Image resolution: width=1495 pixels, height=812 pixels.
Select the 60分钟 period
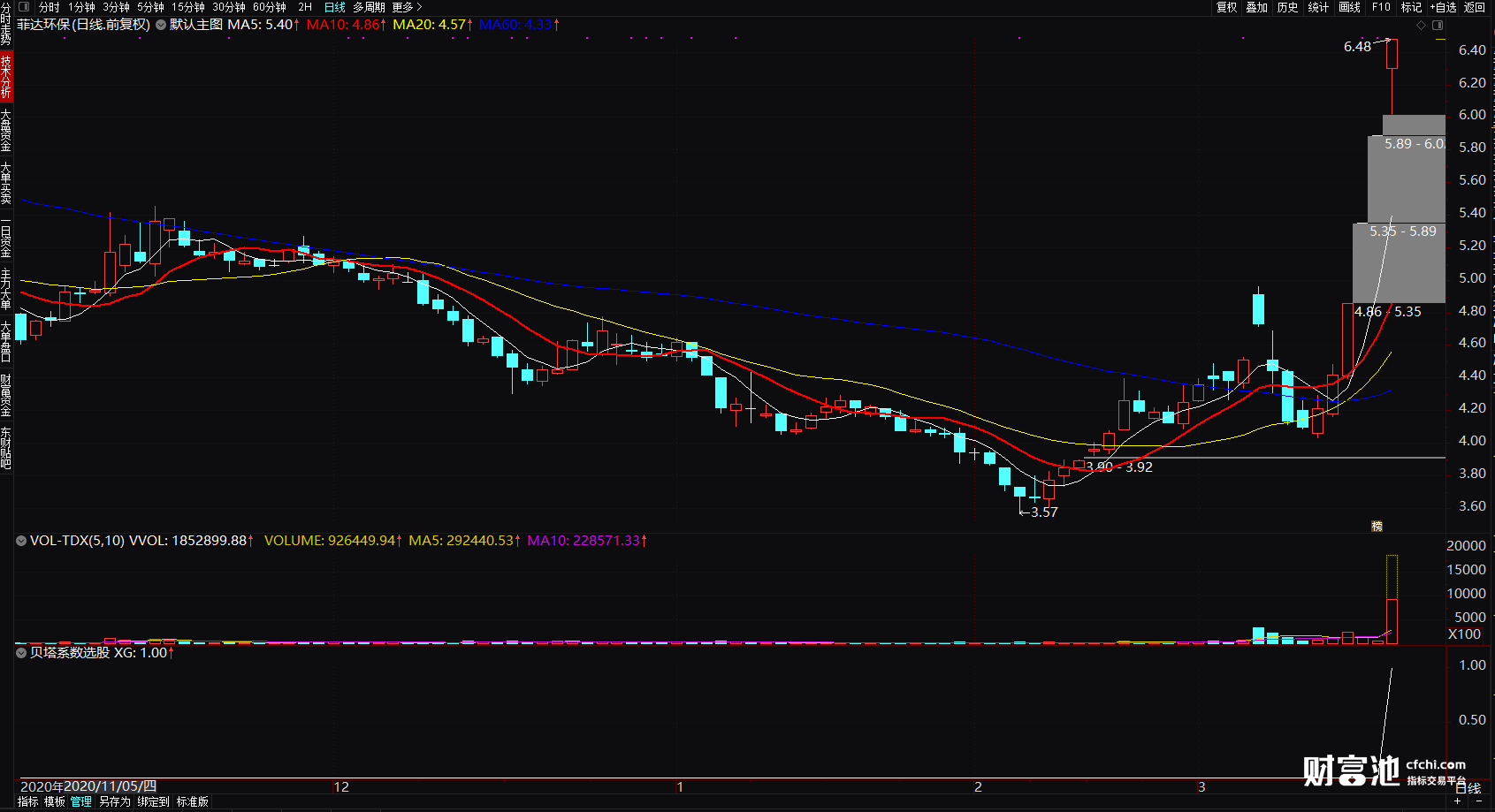click(x=270, y=7)
